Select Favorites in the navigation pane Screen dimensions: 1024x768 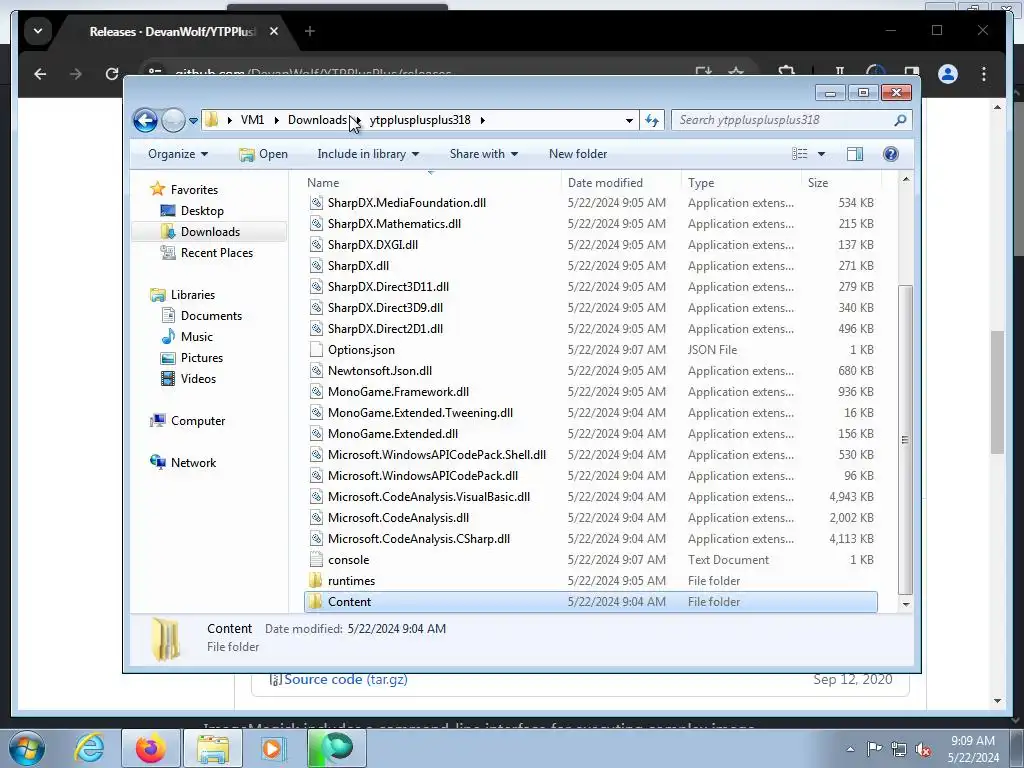point(194,190)
